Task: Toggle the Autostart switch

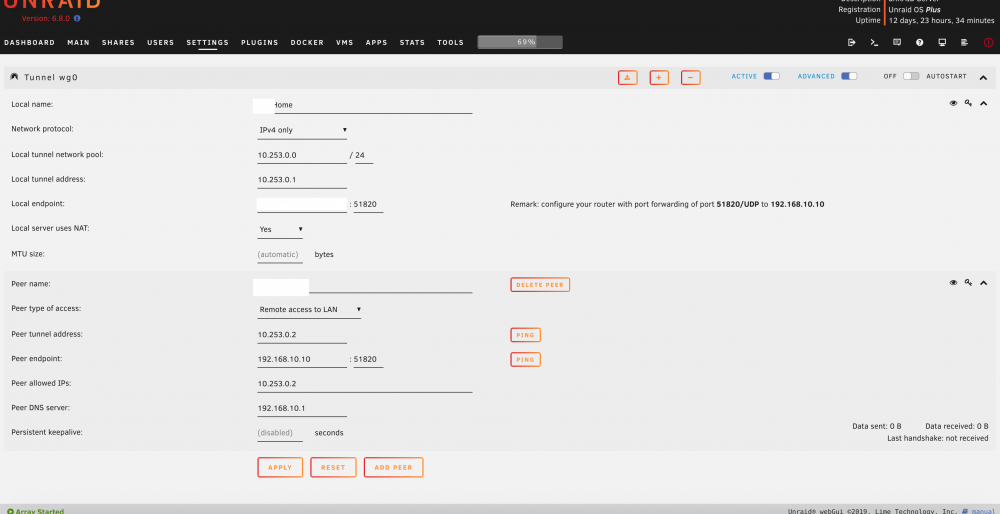Action: point(911,76)
